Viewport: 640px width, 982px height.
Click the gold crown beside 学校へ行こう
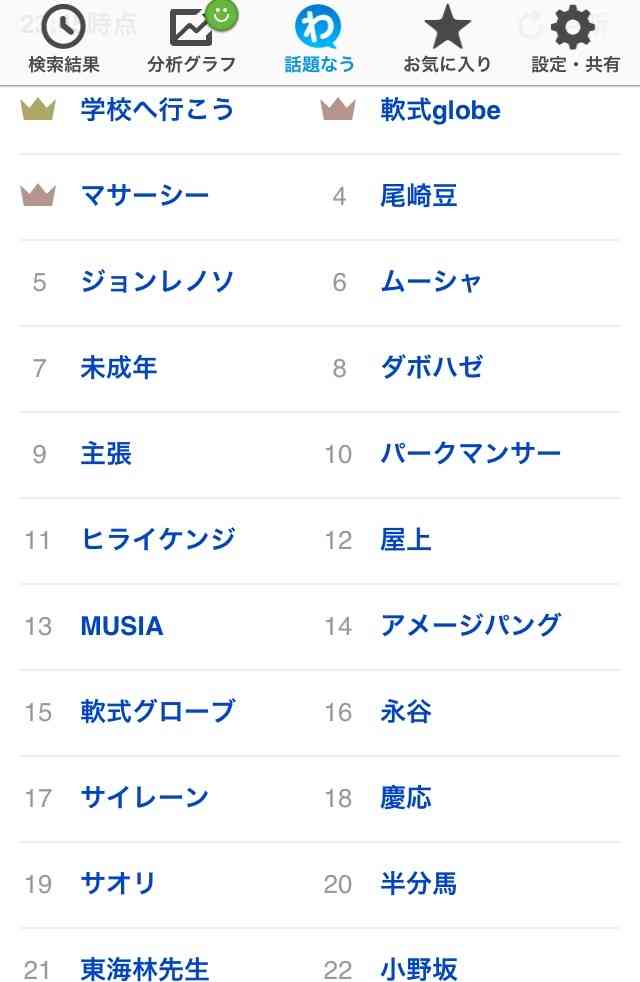click(x=36, y=108)
